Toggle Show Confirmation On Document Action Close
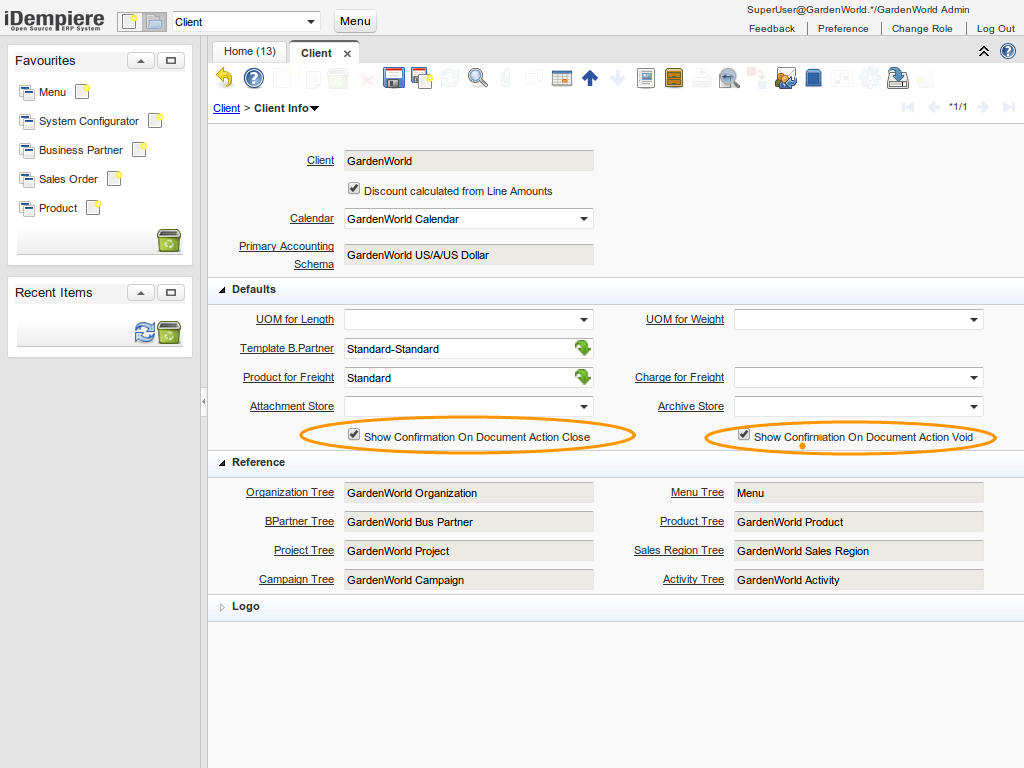The width and height of the screenshot is (1024, 768). pyautogui.click(x=354, y=435)
